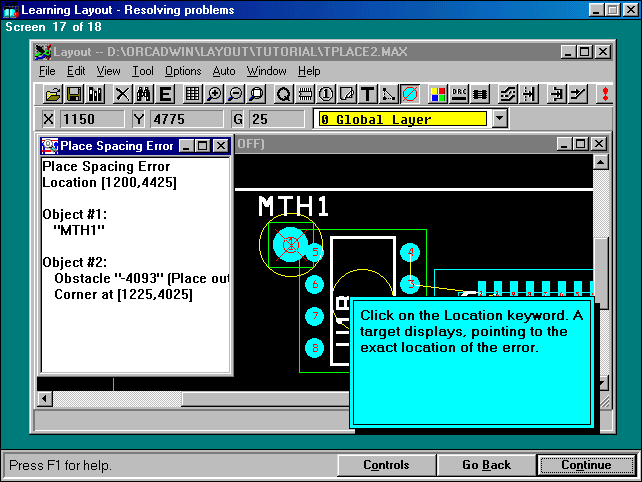Open the Global Layer dropdown arrow
The width and height of the screenshot is (642, 482).
pos(500,119)
